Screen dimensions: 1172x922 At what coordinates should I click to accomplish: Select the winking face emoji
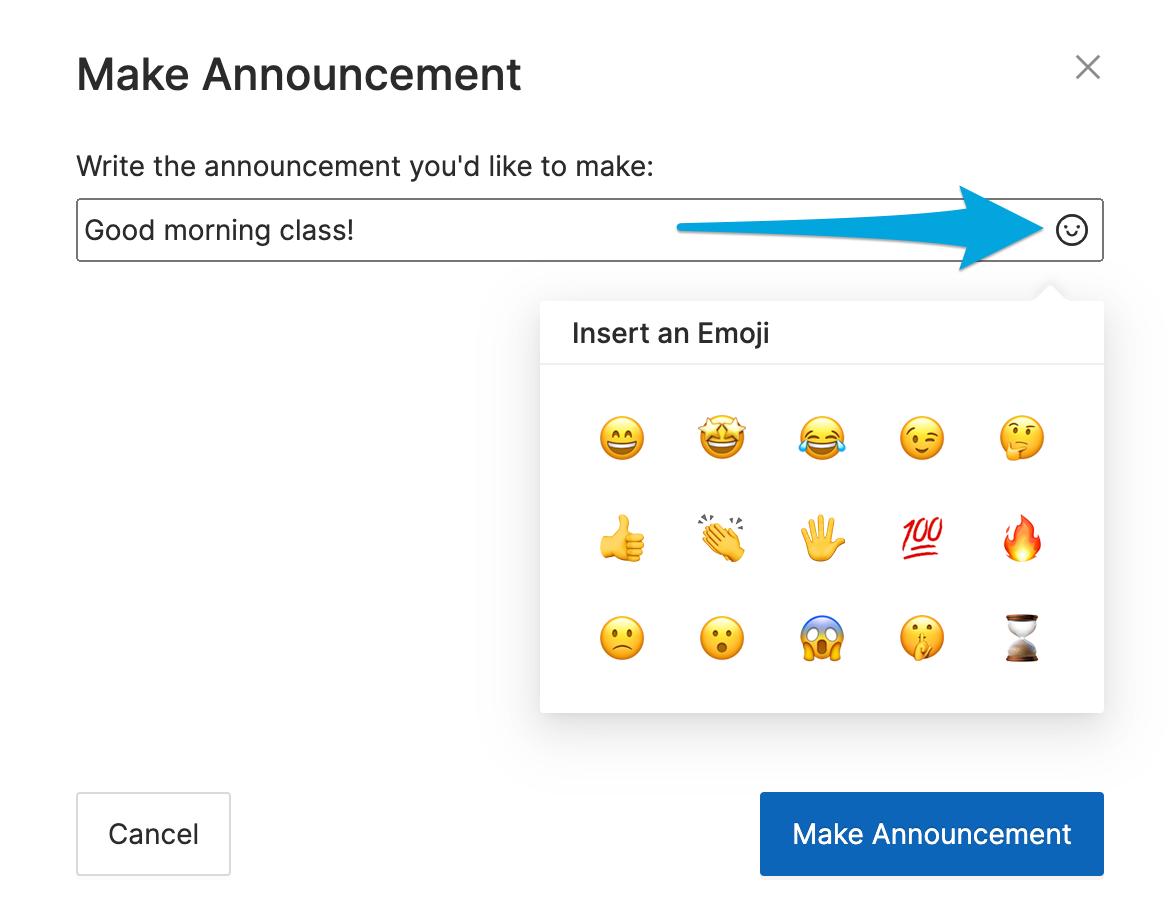click(922, 437)
